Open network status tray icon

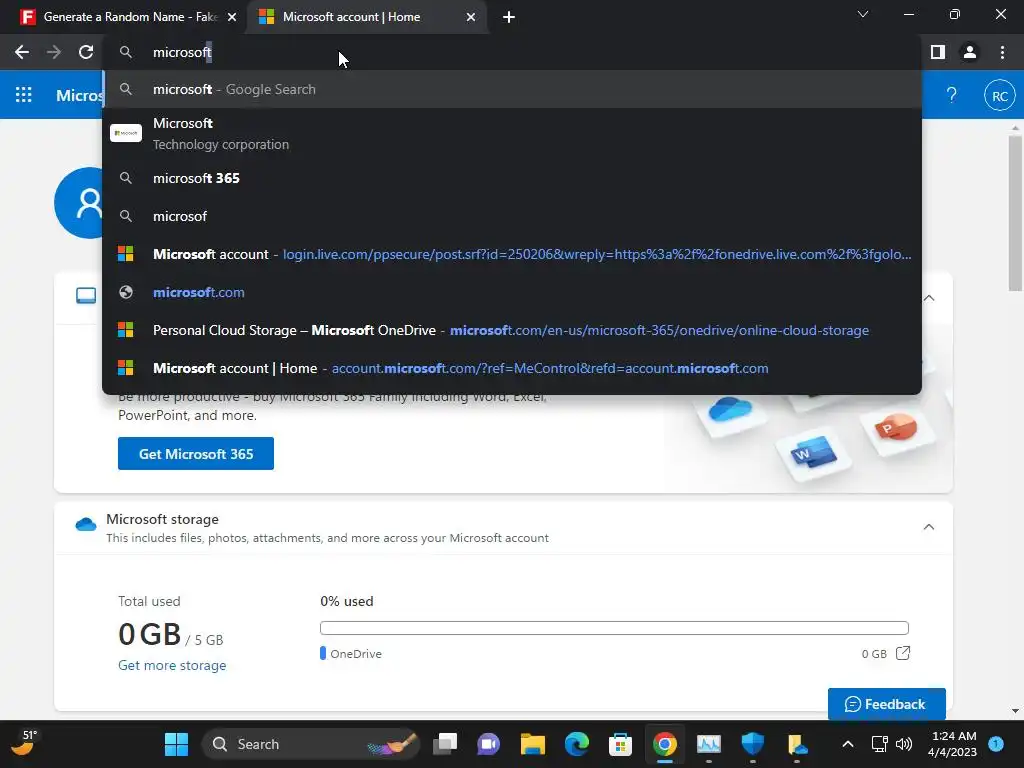pos(879,744)
